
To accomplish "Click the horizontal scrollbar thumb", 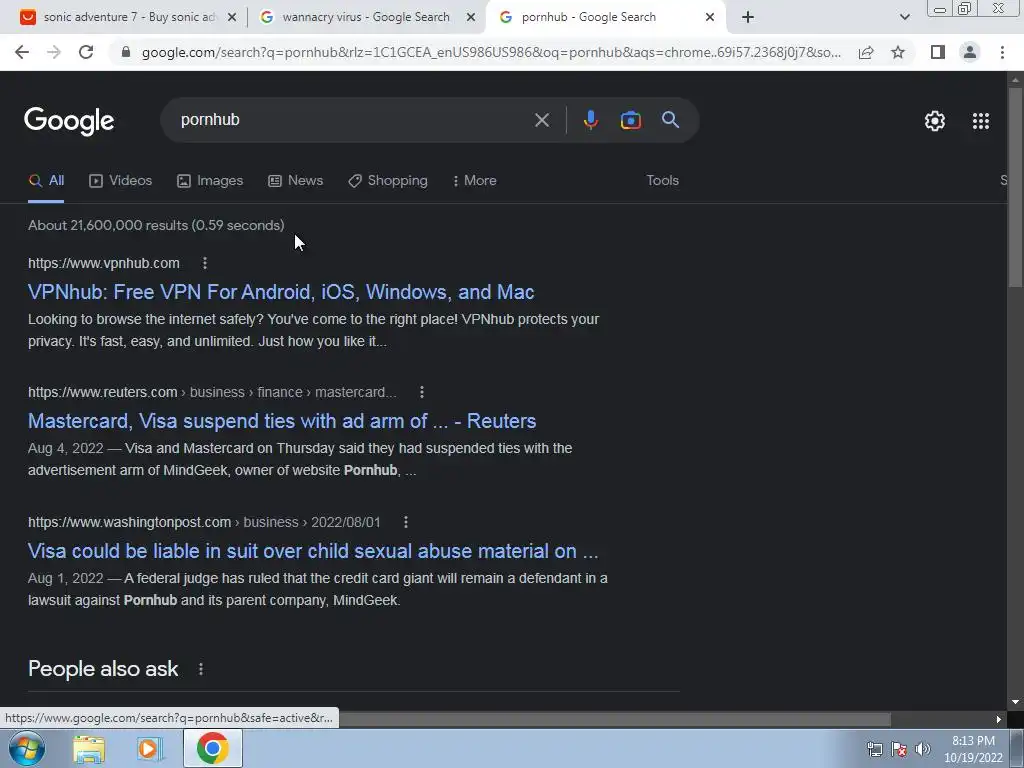I will click(614, 719).
